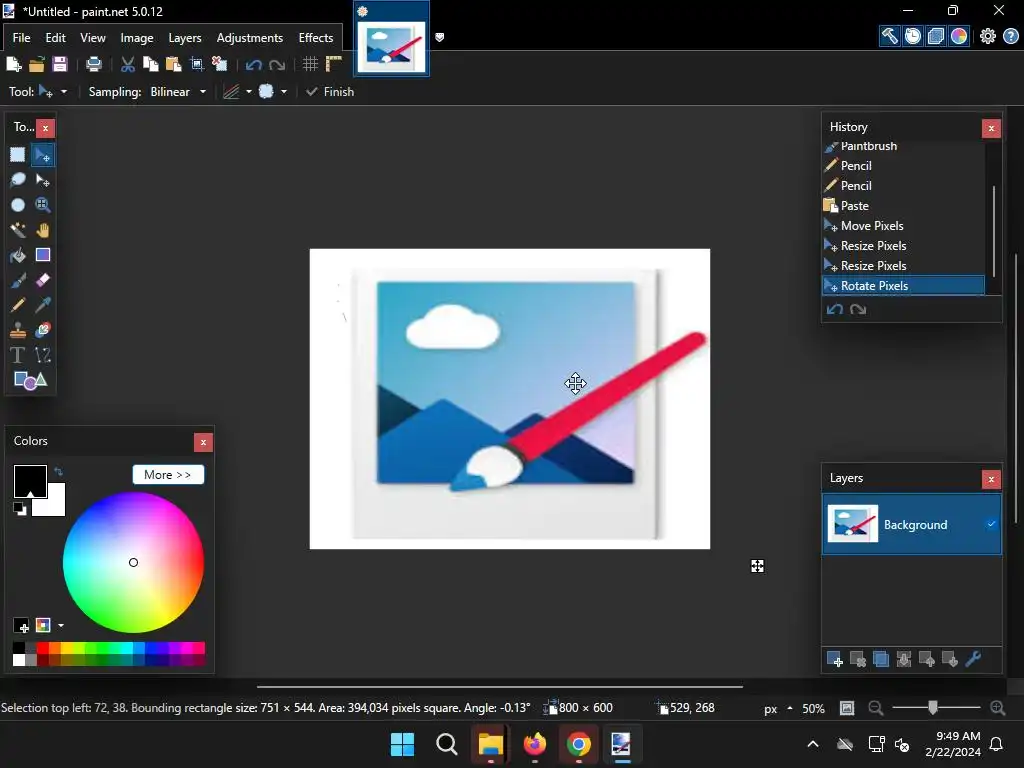Screen dimensions: 1024x768
Task: Open the Sampling Bilinear dropdown
Action: pos(178,91)
